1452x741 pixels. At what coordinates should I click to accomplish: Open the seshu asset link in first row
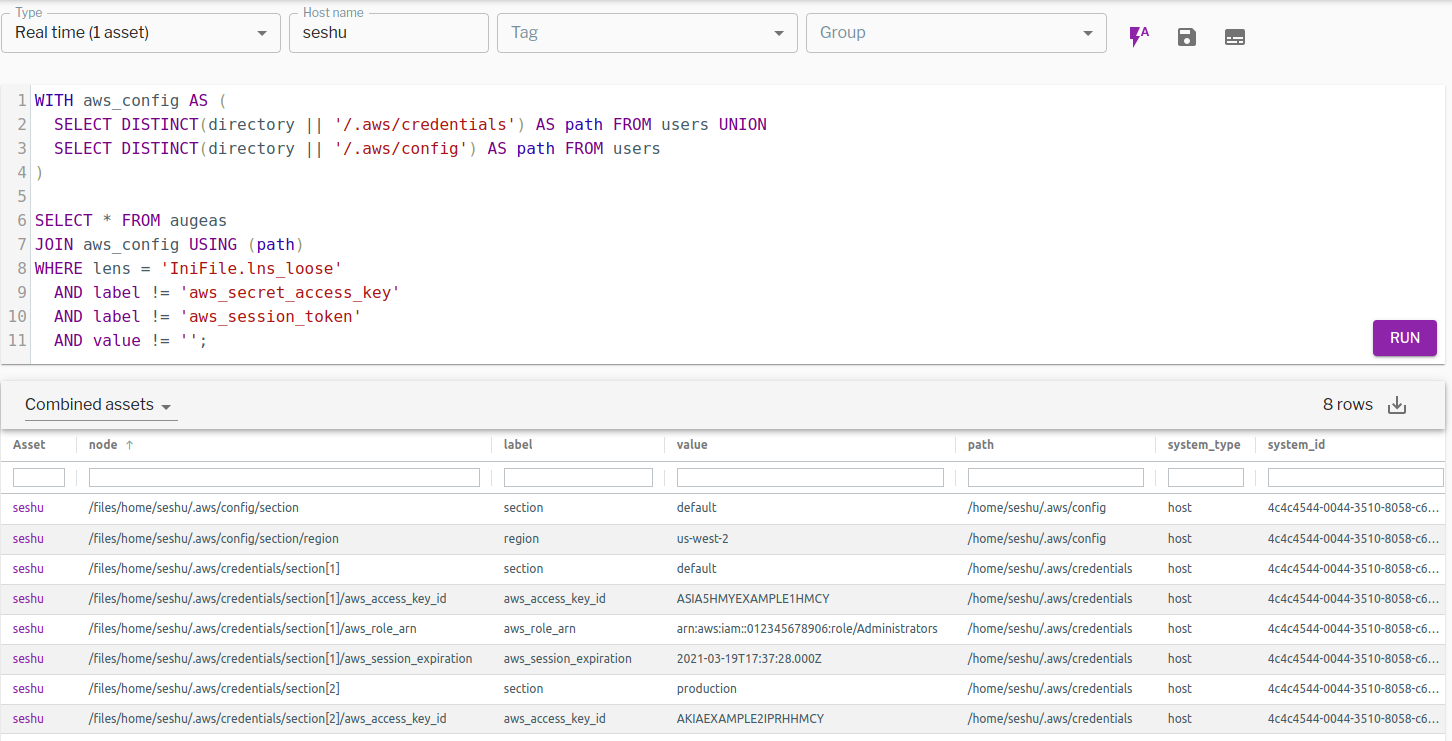pos(27,507)
